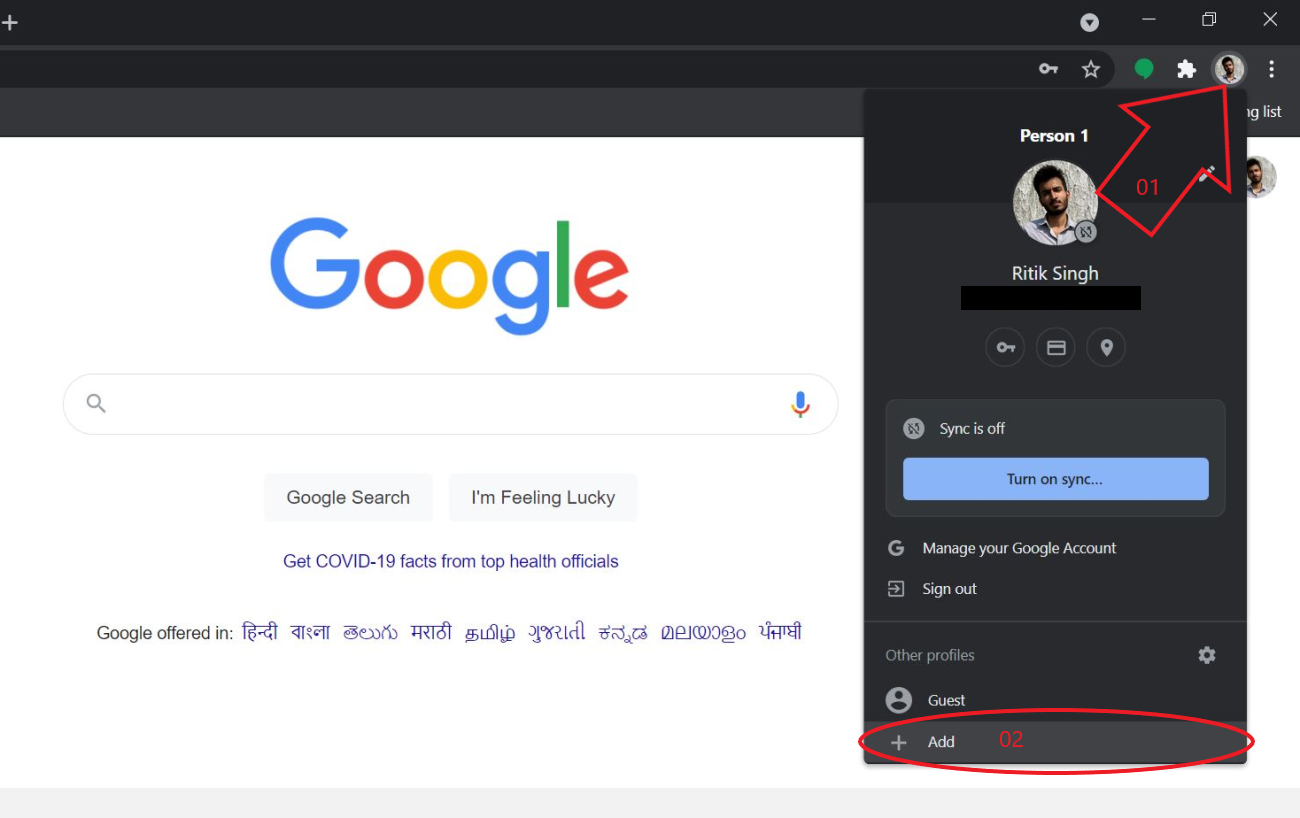Click the magnifier icon in search box

click(x=96, y=403)
